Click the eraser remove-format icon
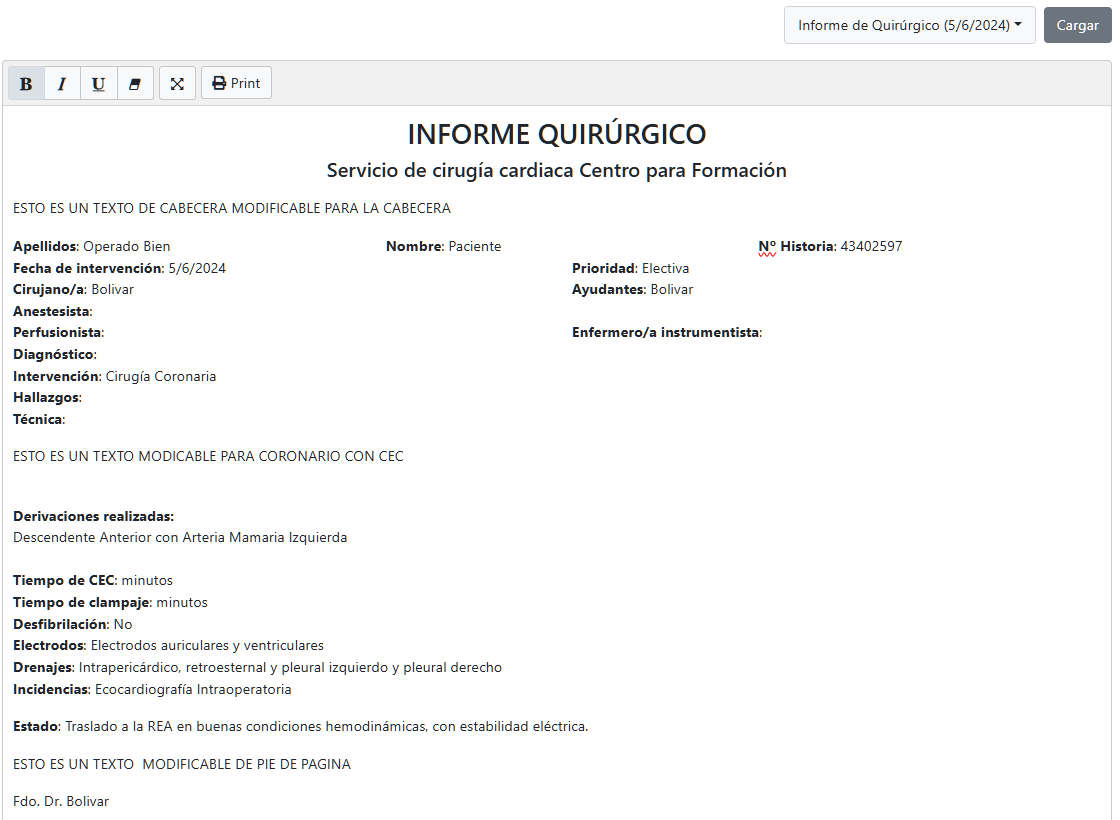This screenshot has height=820, width=1120. [x=135, y=84]
